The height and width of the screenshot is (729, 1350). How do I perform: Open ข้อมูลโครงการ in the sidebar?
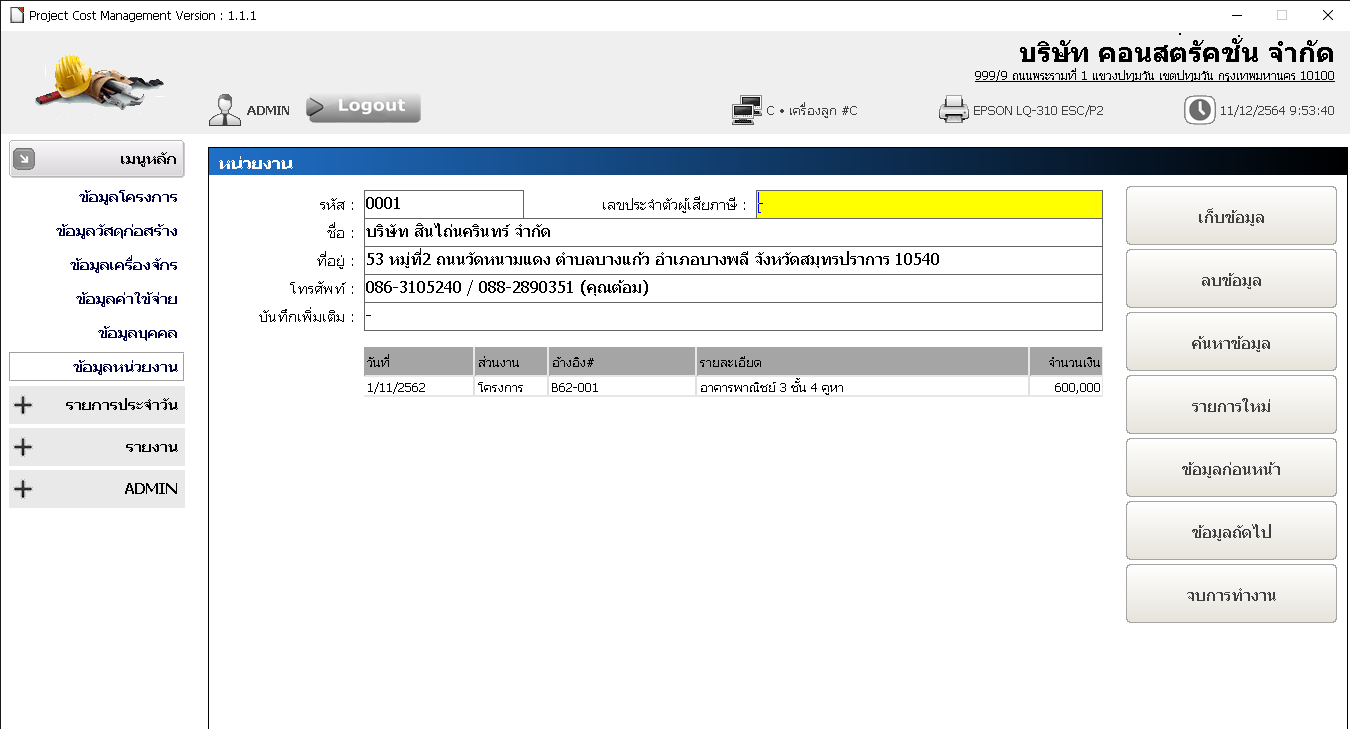128,198
